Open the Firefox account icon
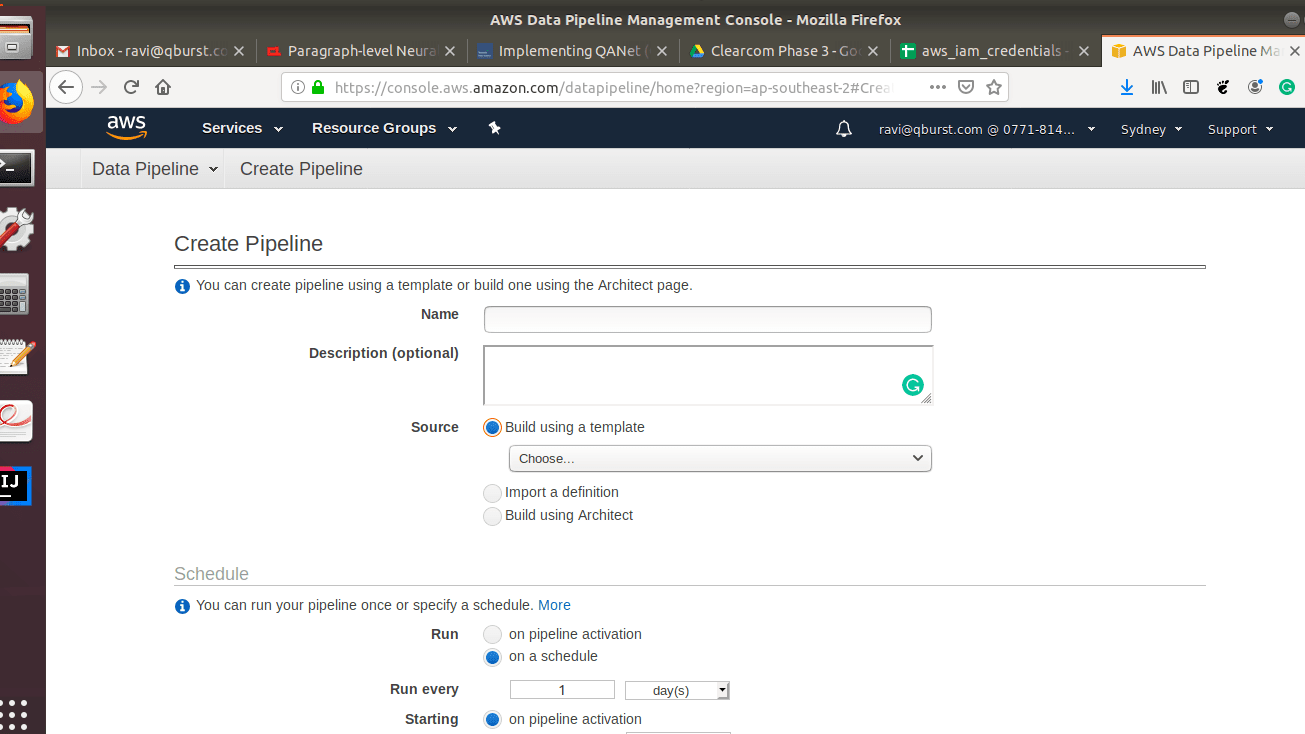This screenshot has height=734, width=1305. coord(1255,87)
